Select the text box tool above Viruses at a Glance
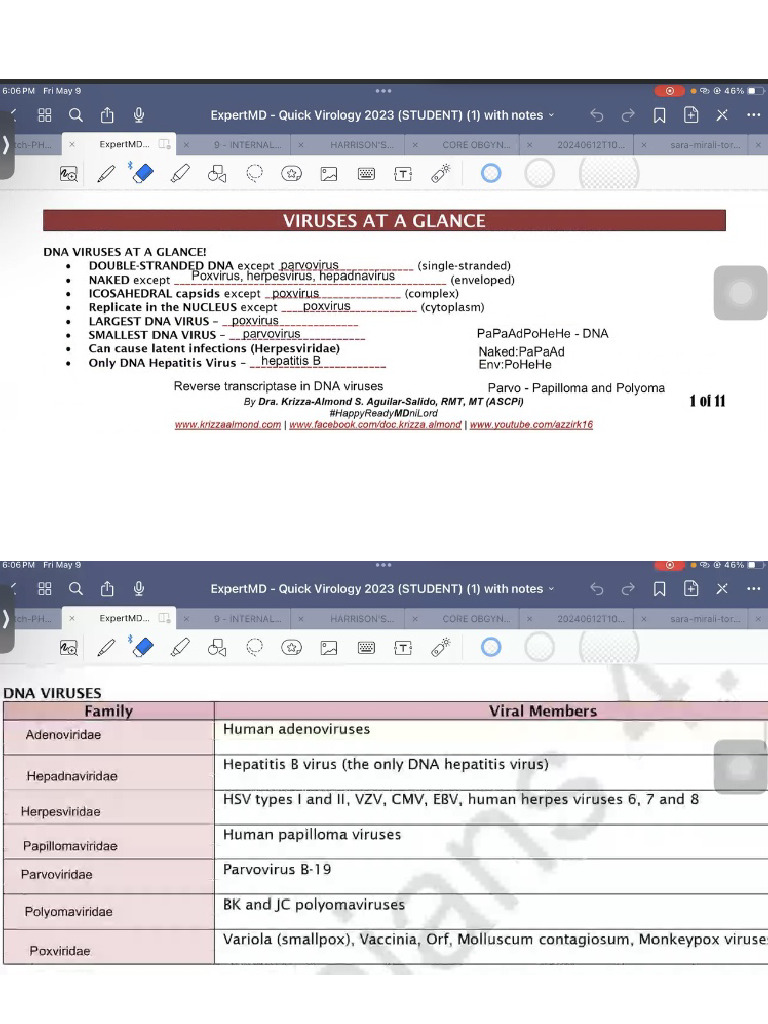Viewport: 768px width, 1024px height. (x=404, y=174)
